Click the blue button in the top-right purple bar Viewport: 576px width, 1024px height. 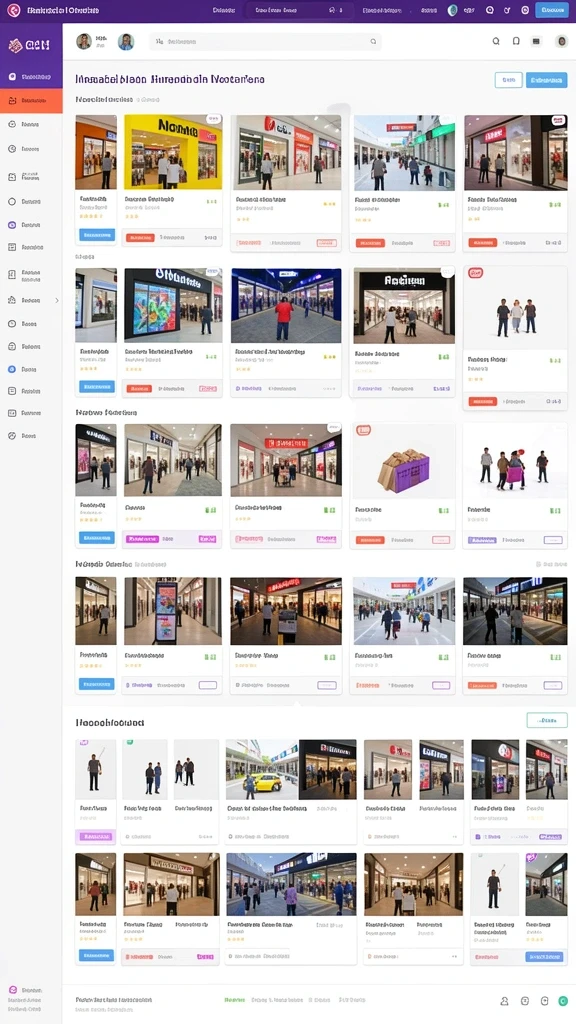coord(551,10)
